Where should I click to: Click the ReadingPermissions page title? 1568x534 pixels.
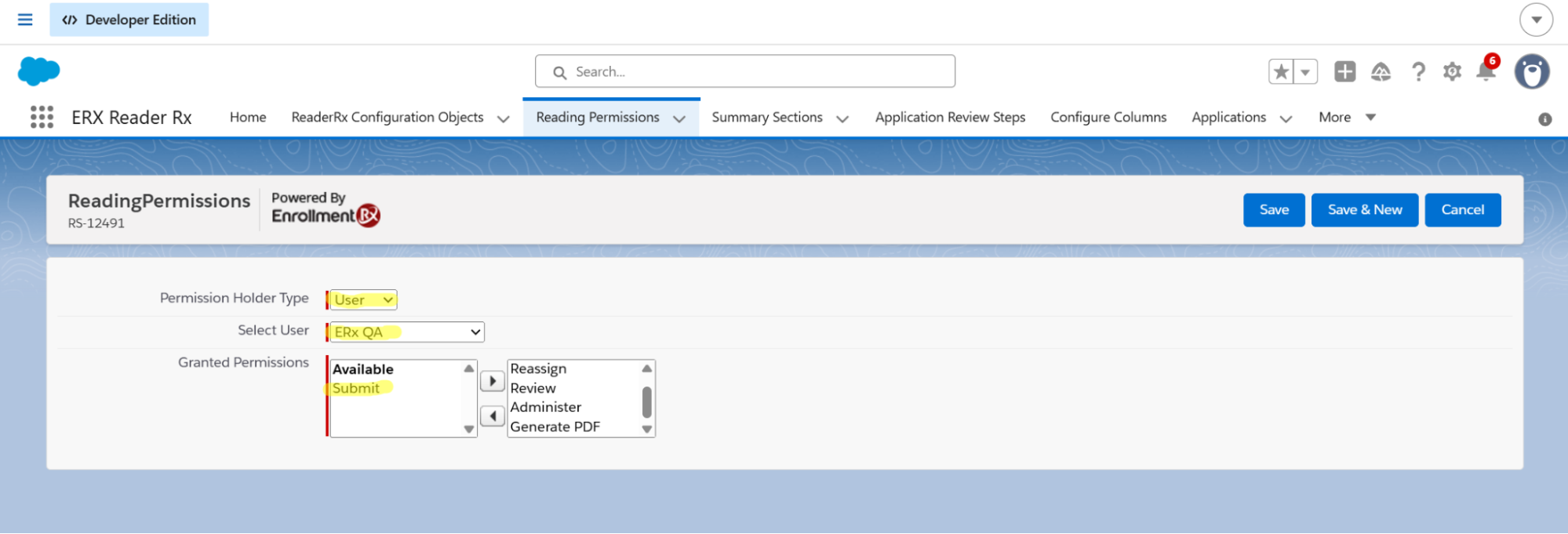[159, 201]
